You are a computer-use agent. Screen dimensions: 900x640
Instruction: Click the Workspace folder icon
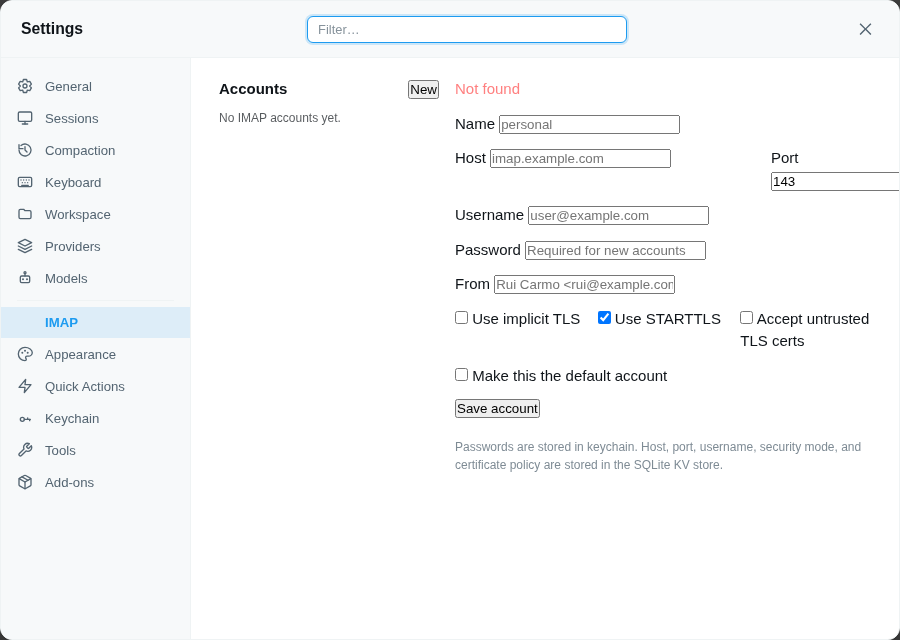pos(25,215)
